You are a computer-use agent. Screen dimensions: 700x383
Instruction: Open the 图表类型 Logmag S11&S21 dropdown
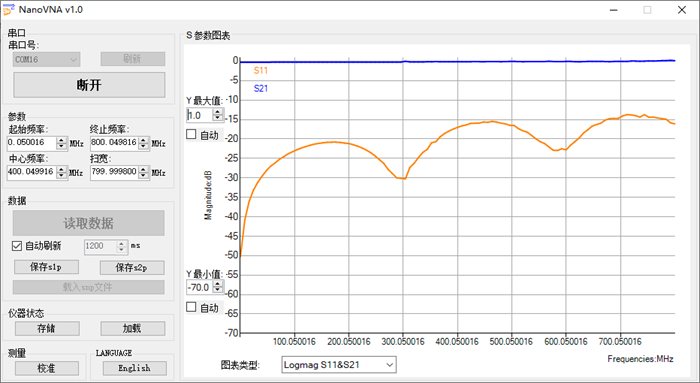pyautogui.click(x=339, y=365)
